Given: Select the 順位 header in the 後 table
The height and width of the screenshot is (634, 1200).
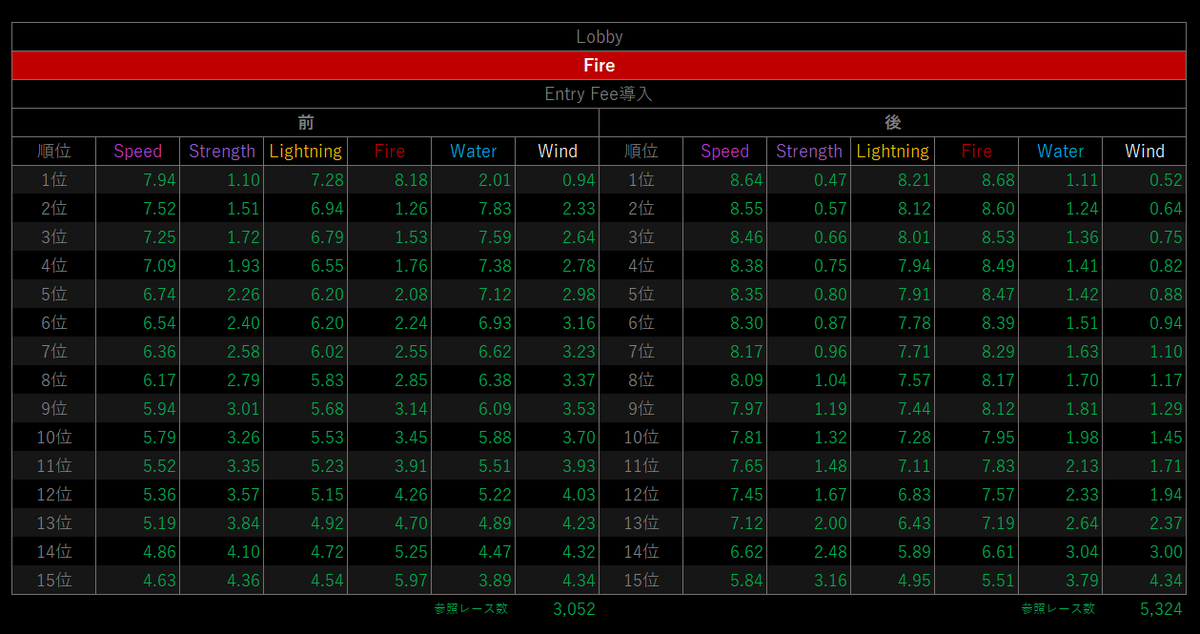Looking at the screenshot, I should pyautogui.click(x=641, y=151).
